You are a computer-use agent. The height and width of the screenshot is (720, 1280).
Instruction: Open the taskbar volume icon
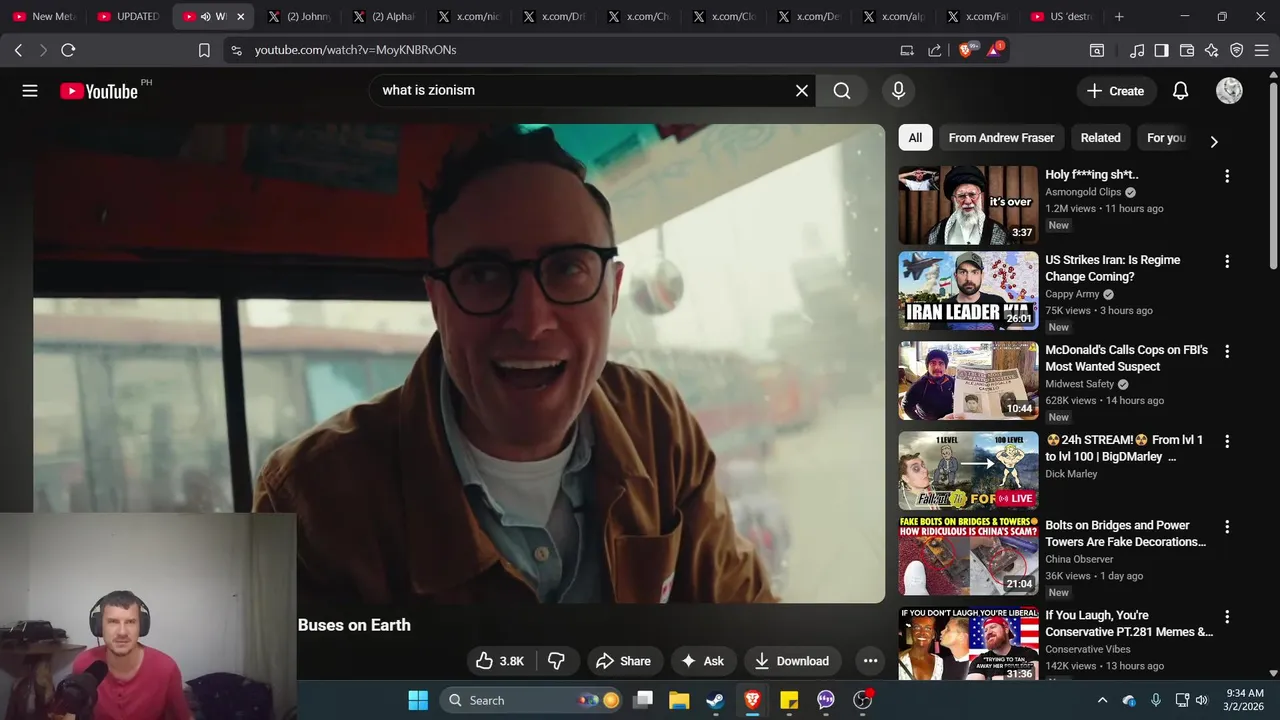coord(1202,700)
